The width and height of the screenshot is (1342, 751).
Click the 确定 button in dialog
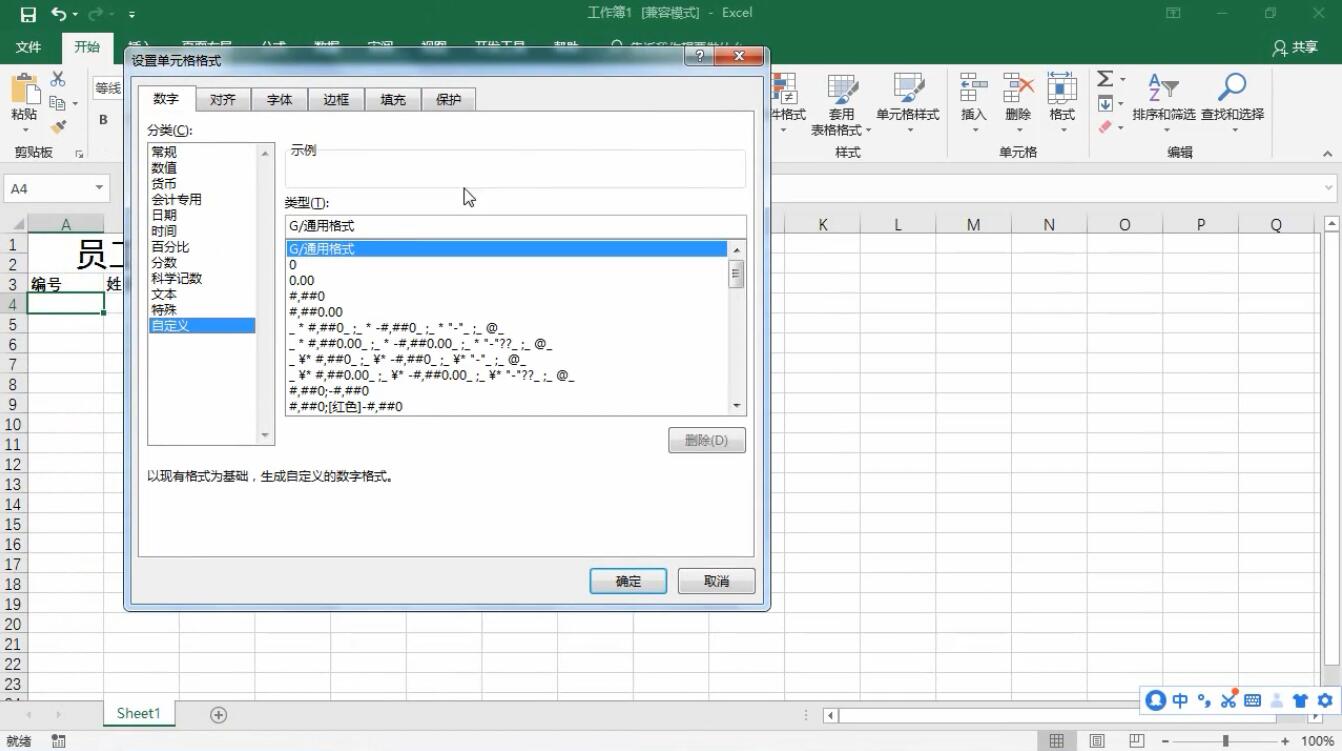coord(628,581)
